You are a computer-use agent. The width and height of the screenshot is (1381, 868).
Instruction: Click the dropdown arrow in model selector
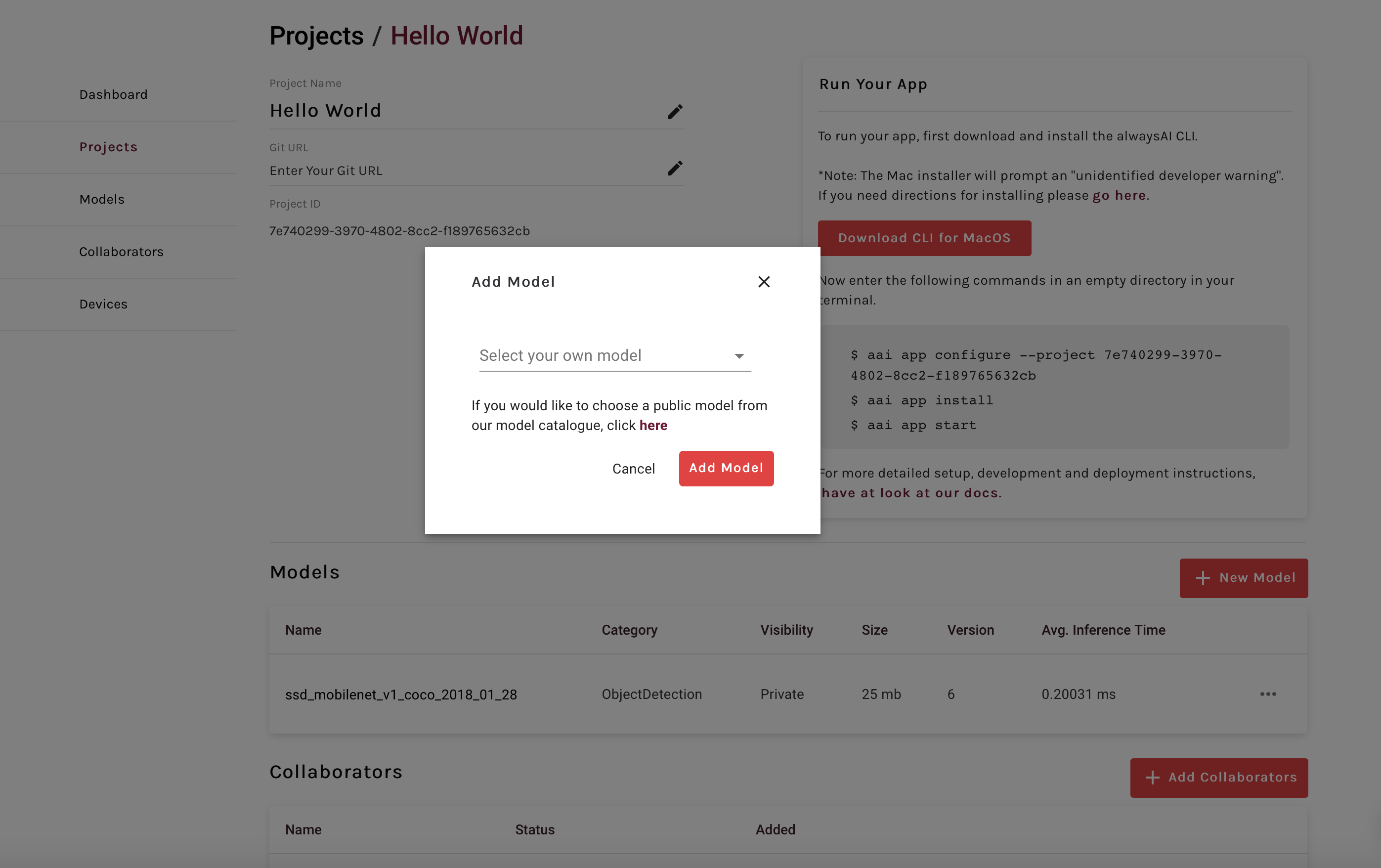(738, 356)
